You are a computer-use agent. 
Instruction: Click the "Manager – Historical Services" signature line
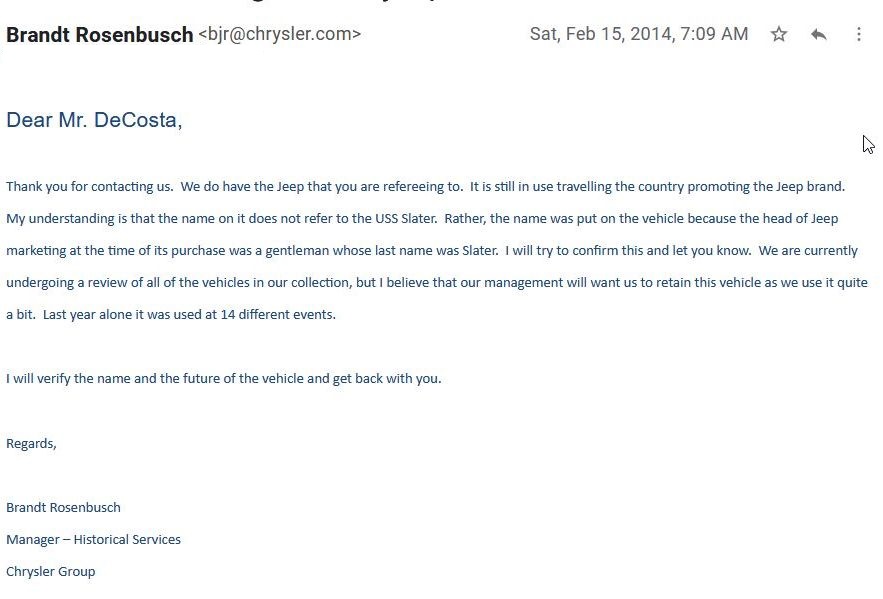click(93, 539)
